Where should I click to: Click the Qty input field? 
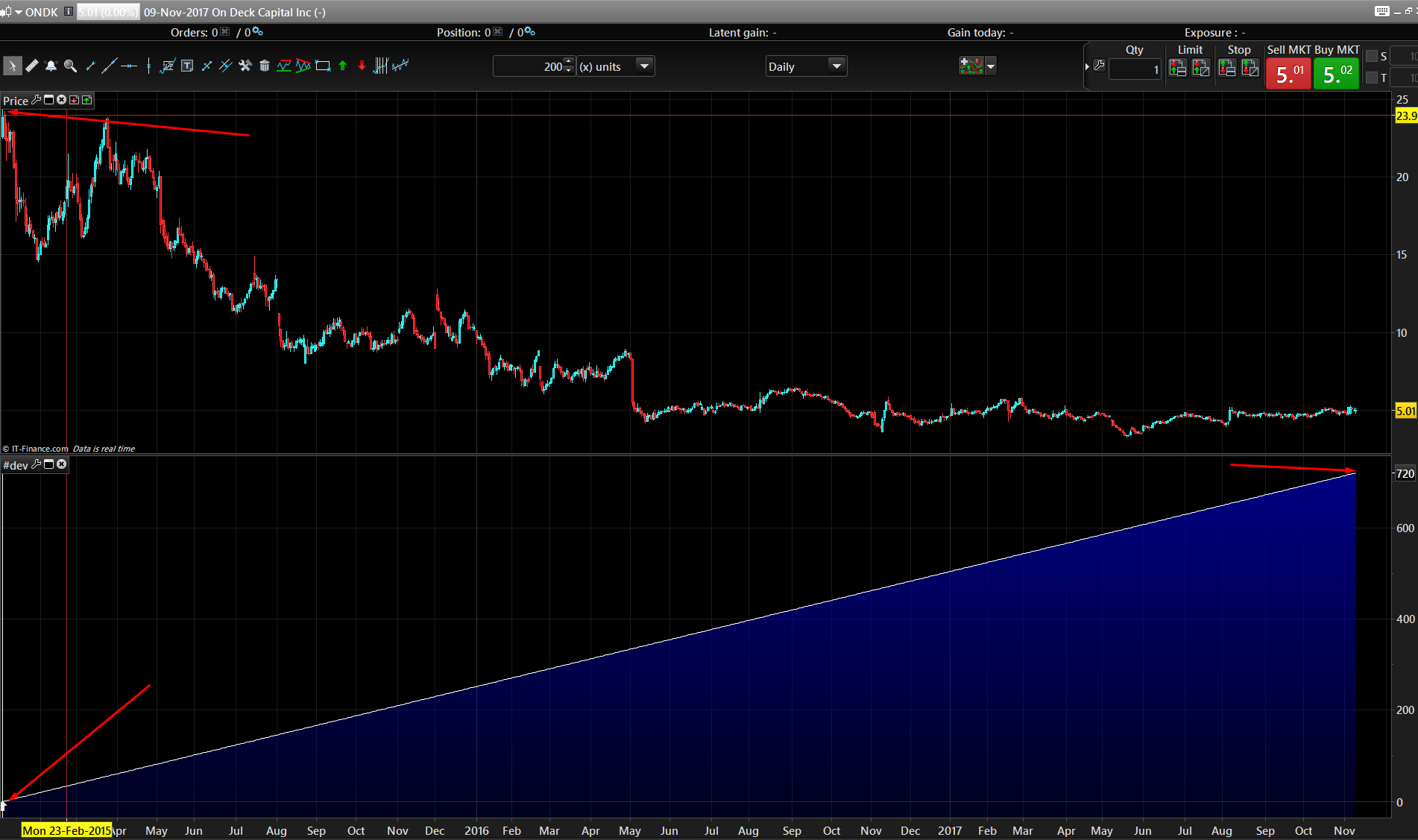click(1134, 69)
